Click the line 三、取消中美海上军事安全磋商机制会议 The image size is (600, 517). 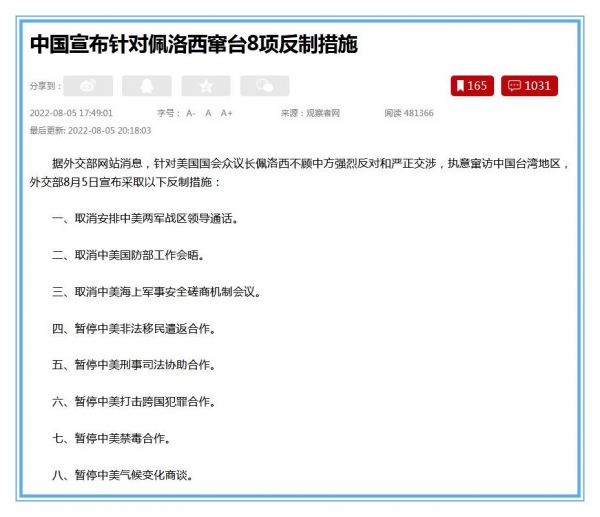point(157,292)
